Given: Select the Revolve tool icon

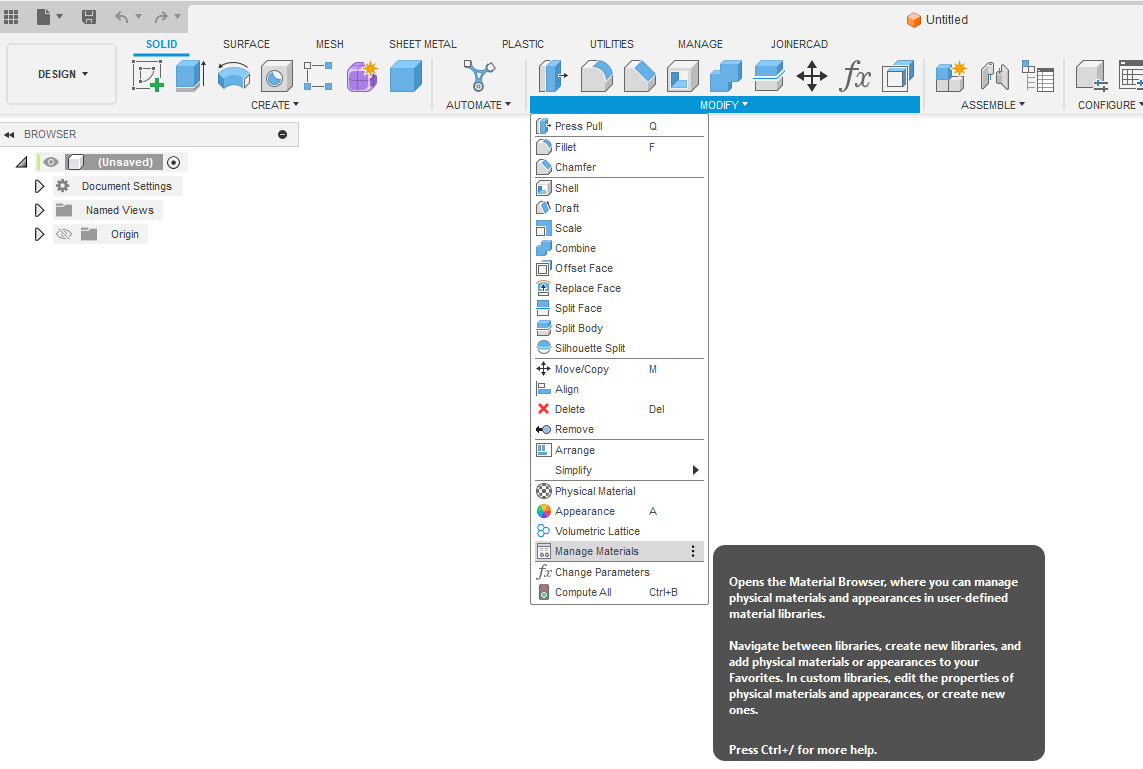Looking at the screenshot, I should click(233, 76).
